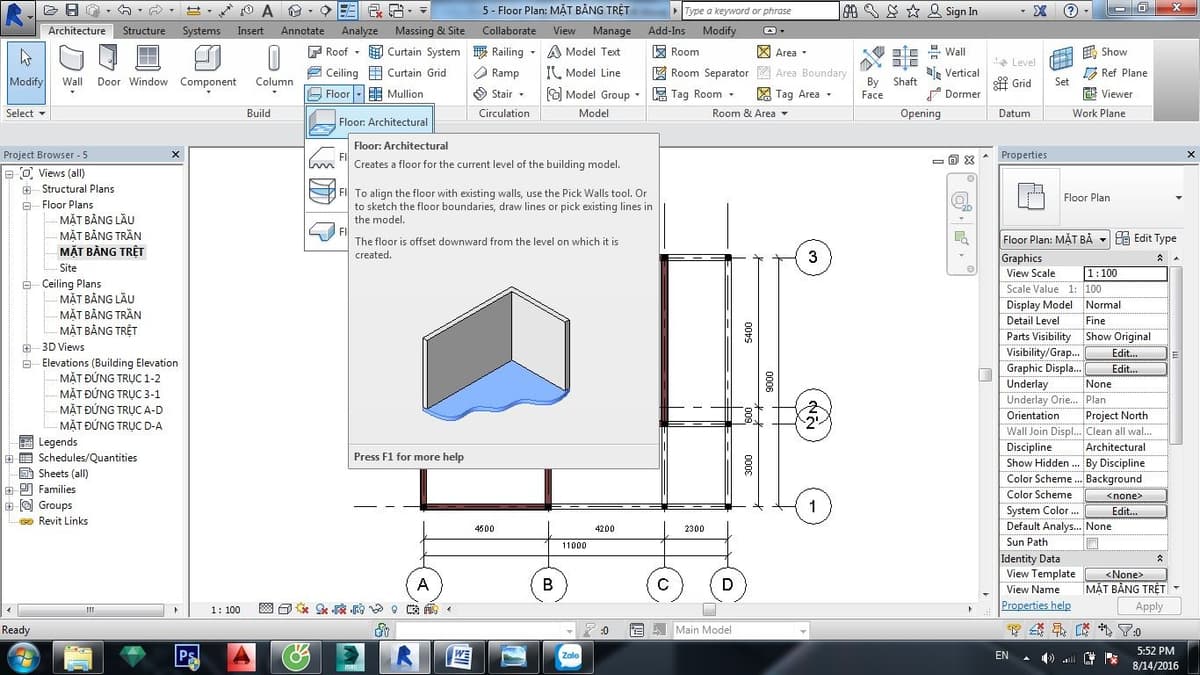This screenshot has width=1200, height=675.
Task: Select the Grid datum tool
Action: 1012,84
